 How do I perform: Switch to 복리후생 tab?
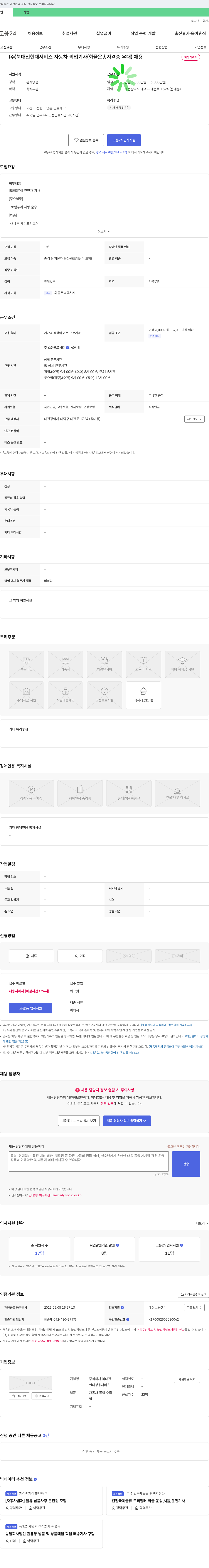(123, 47)
